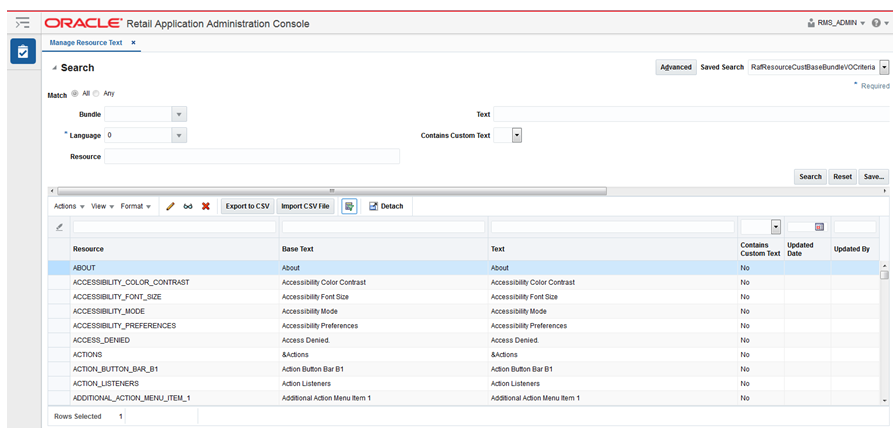Open the View menu

click(103, 206)
